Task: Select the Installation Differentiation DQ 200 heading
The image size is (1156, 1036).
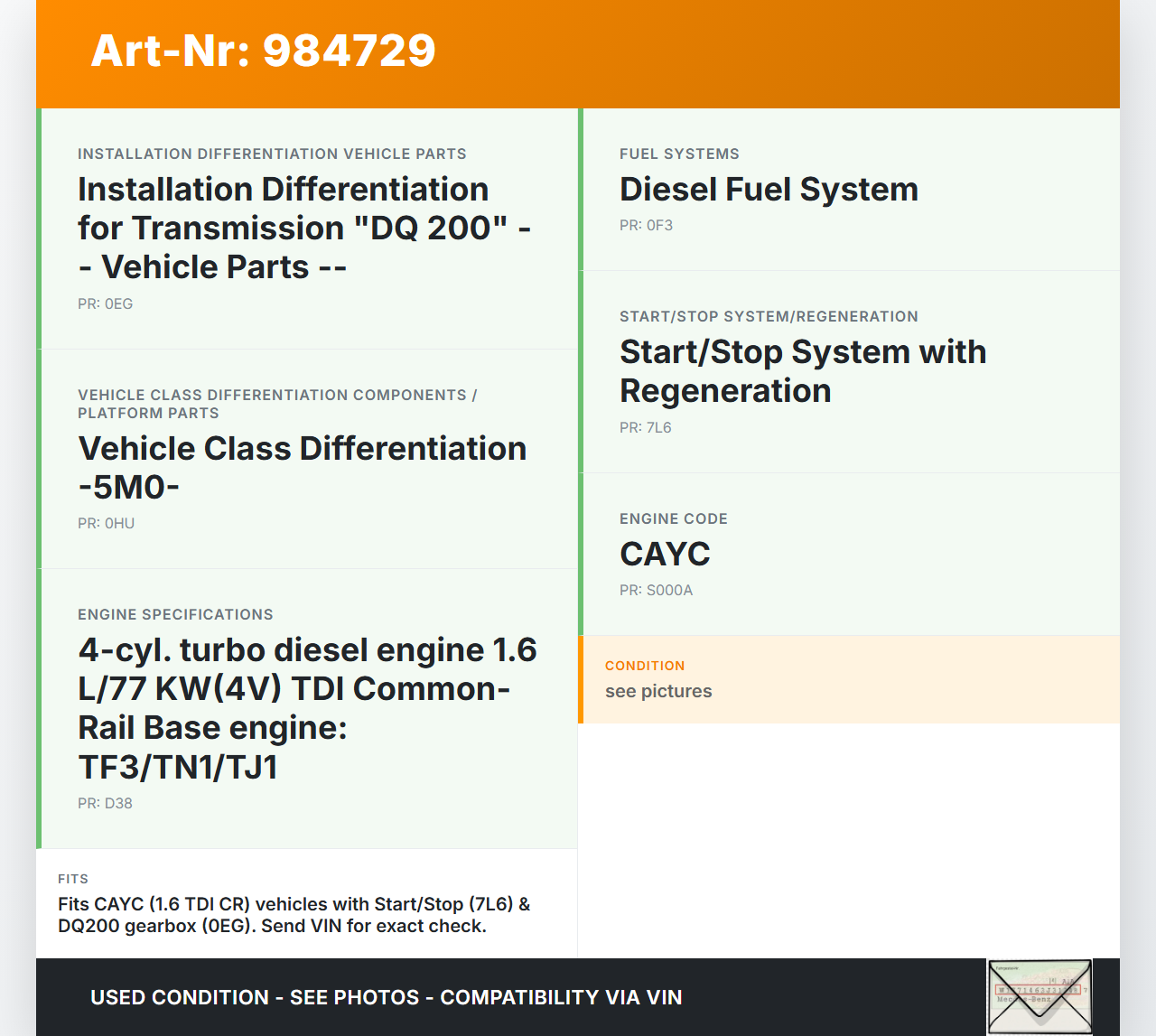Action: coord(303,228)
